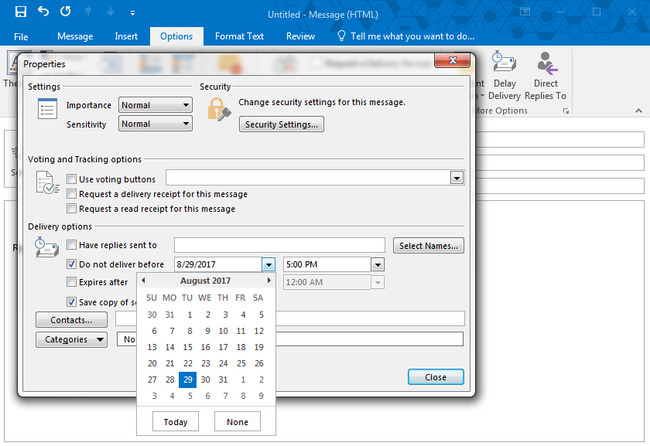Click the Direct Replies To icon
Screen dimensions: 650x446
[x=546, y=63]
